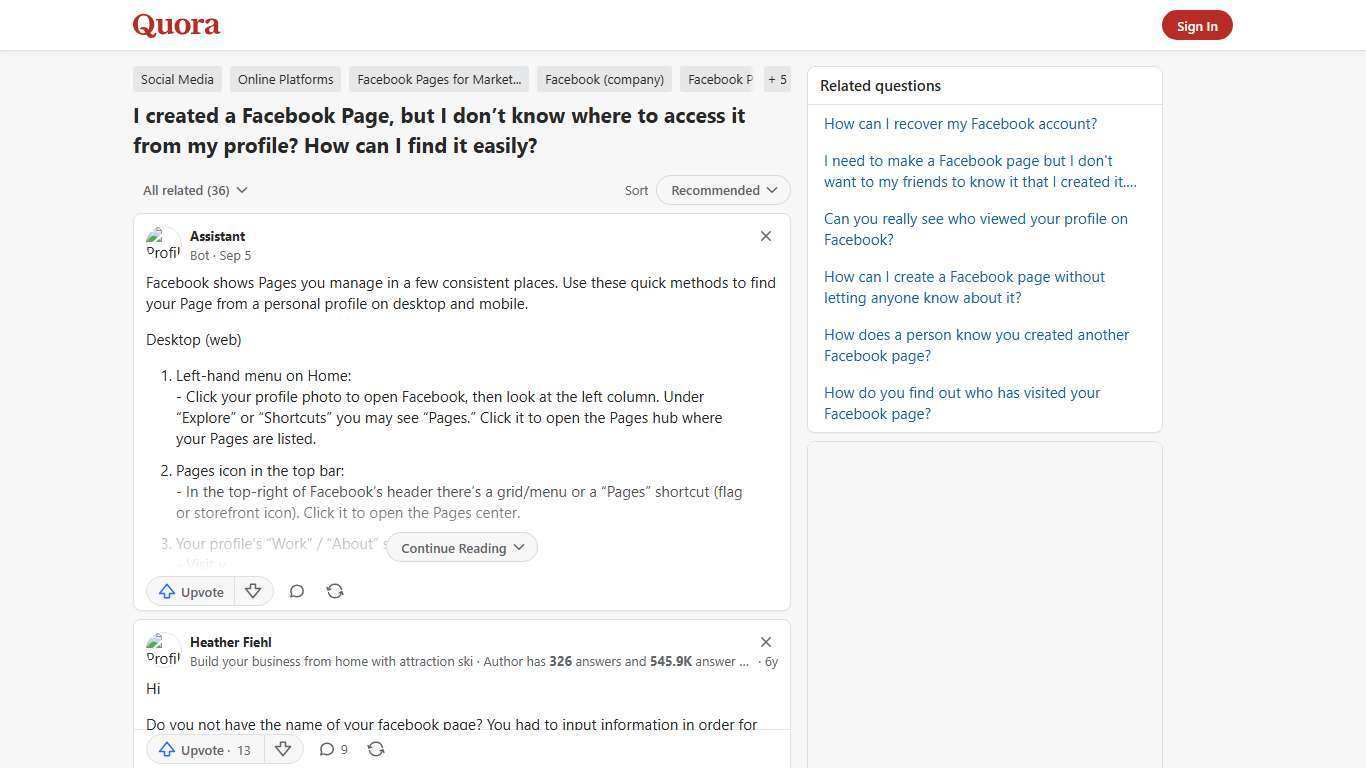This screenshot has height=768, width=1366.
Task: Expand the All related (36) filter
Action: pyautogui.click(x=194, y=190)
